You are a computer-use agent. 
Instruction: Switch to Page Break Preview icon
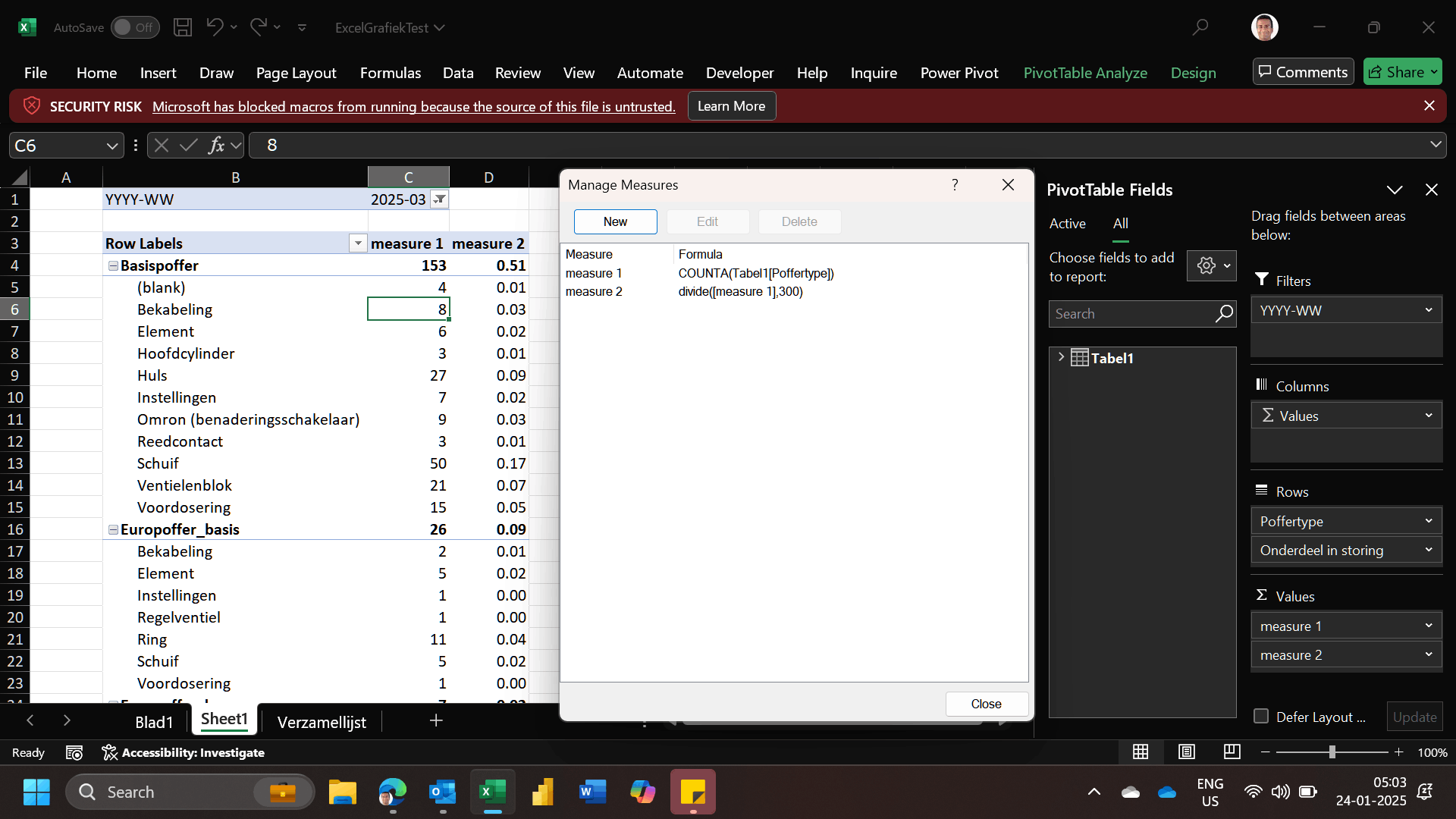(1232, 752)
